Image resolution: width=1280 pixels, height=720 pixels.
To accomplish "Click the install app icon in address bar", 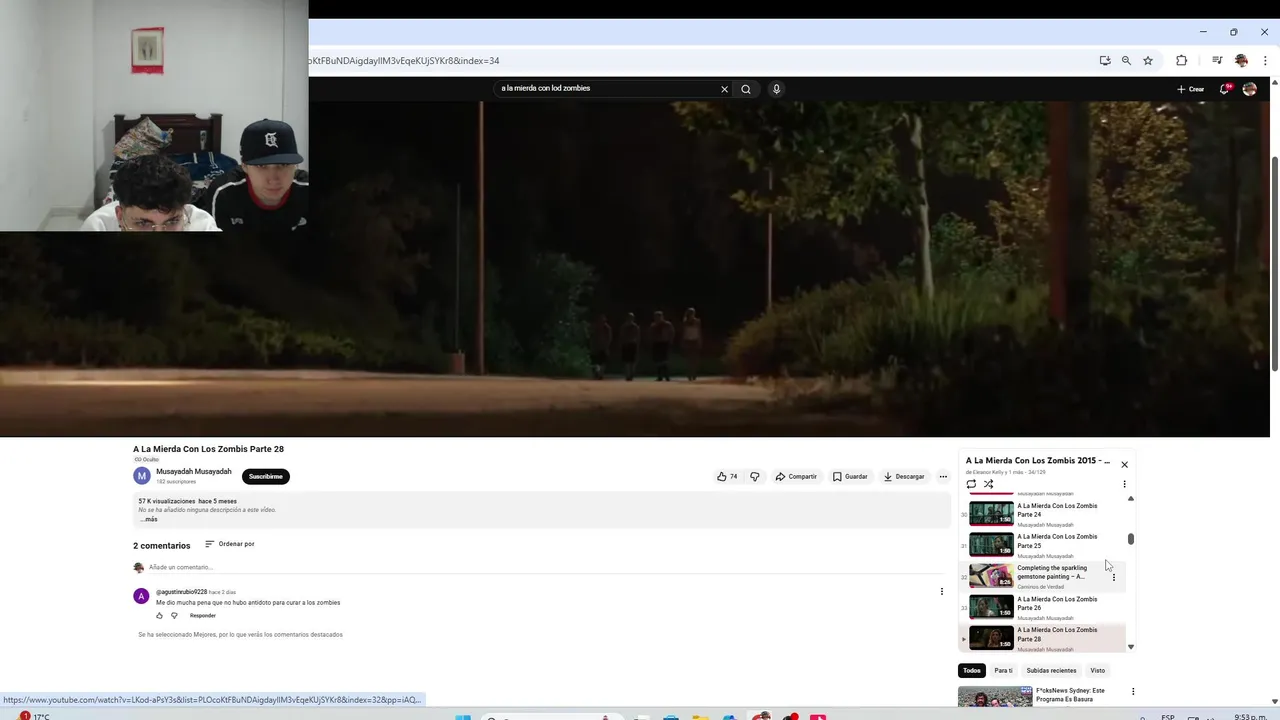I will [1105, 60].
